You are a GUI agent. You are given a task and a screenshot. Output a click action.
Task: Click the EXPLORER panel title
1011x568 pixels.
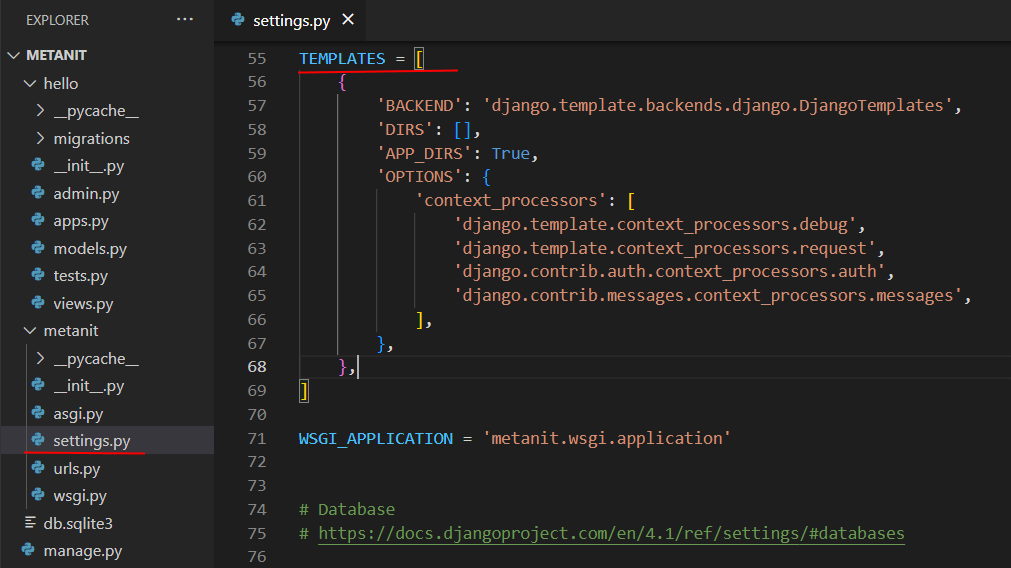tap(57, 20)
